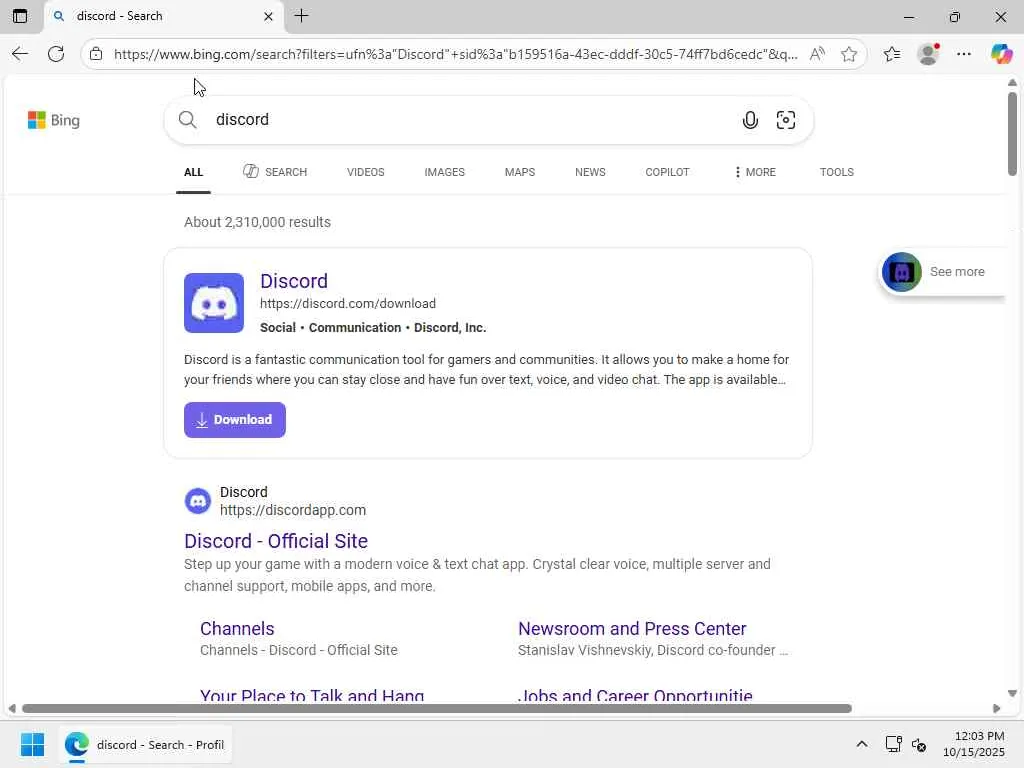Go to Bing home via logo
The image size is (1024, 768).
coord(54,120)
